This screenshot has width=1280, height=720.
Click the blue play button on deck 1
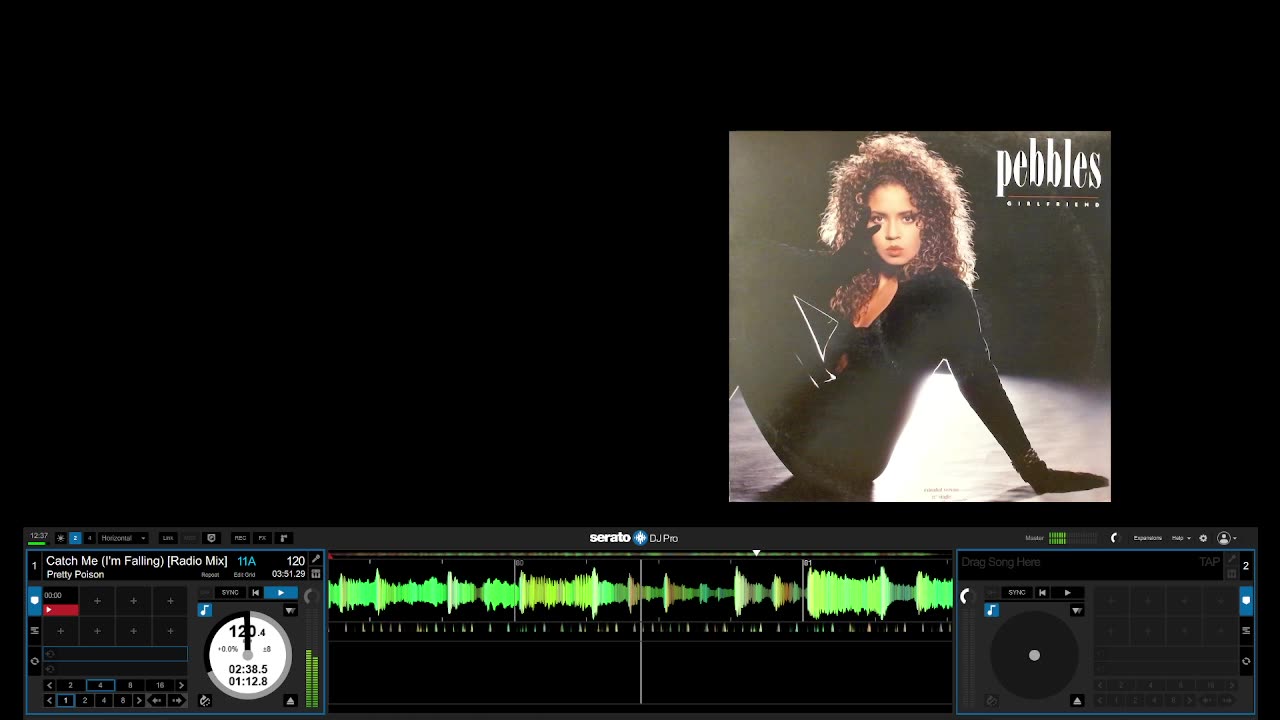click(x=281, y=593)
